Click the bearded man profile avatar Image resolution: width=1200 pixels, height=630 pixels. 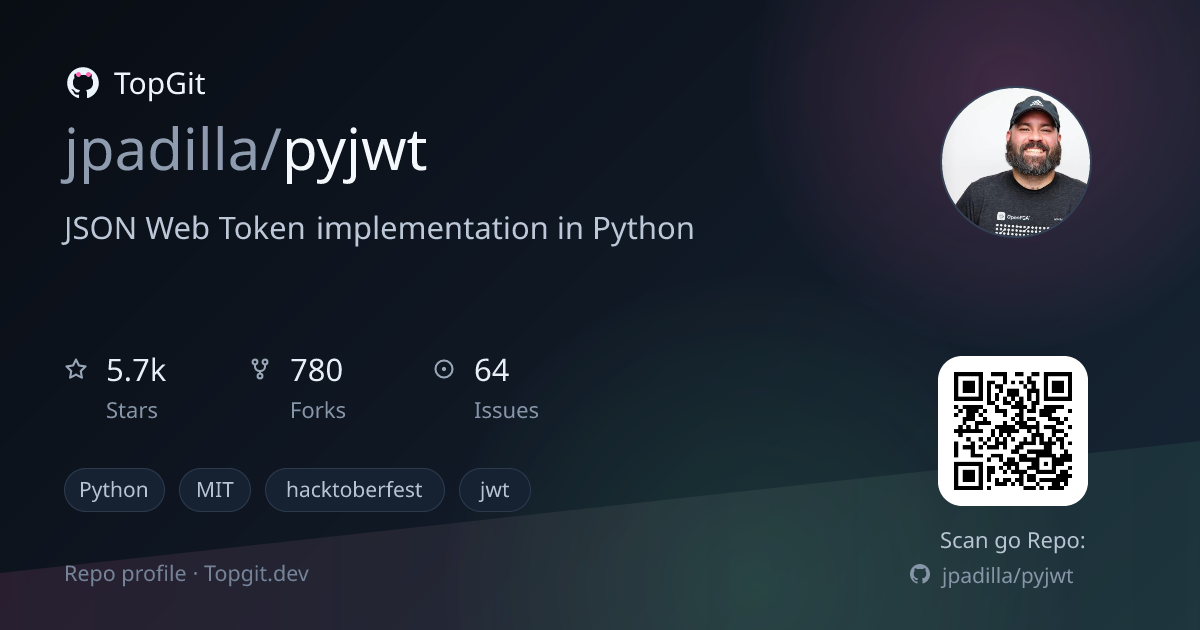pyautogui.click(x=1016, y=162)
